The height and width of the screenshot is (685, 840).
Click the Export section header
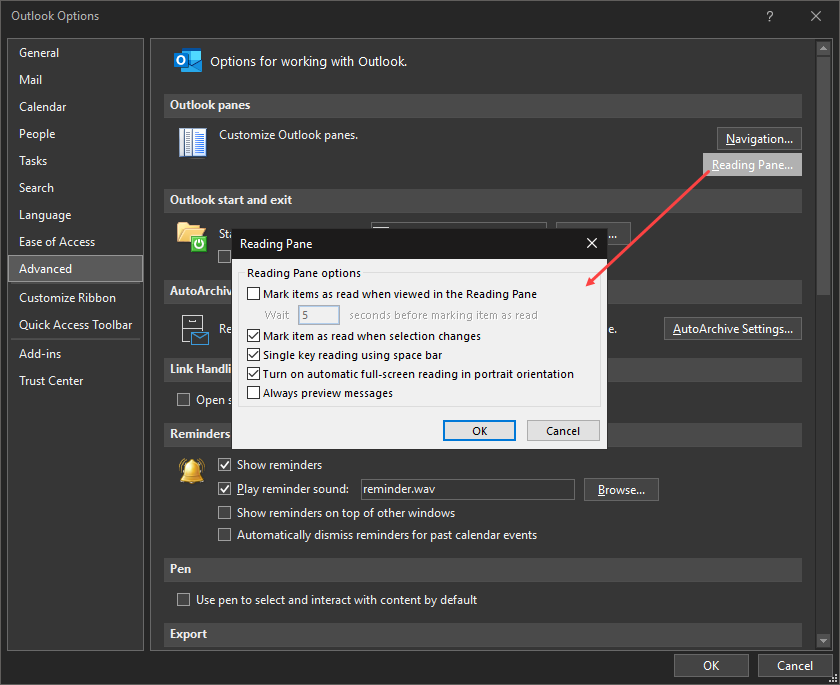(483, 634)
